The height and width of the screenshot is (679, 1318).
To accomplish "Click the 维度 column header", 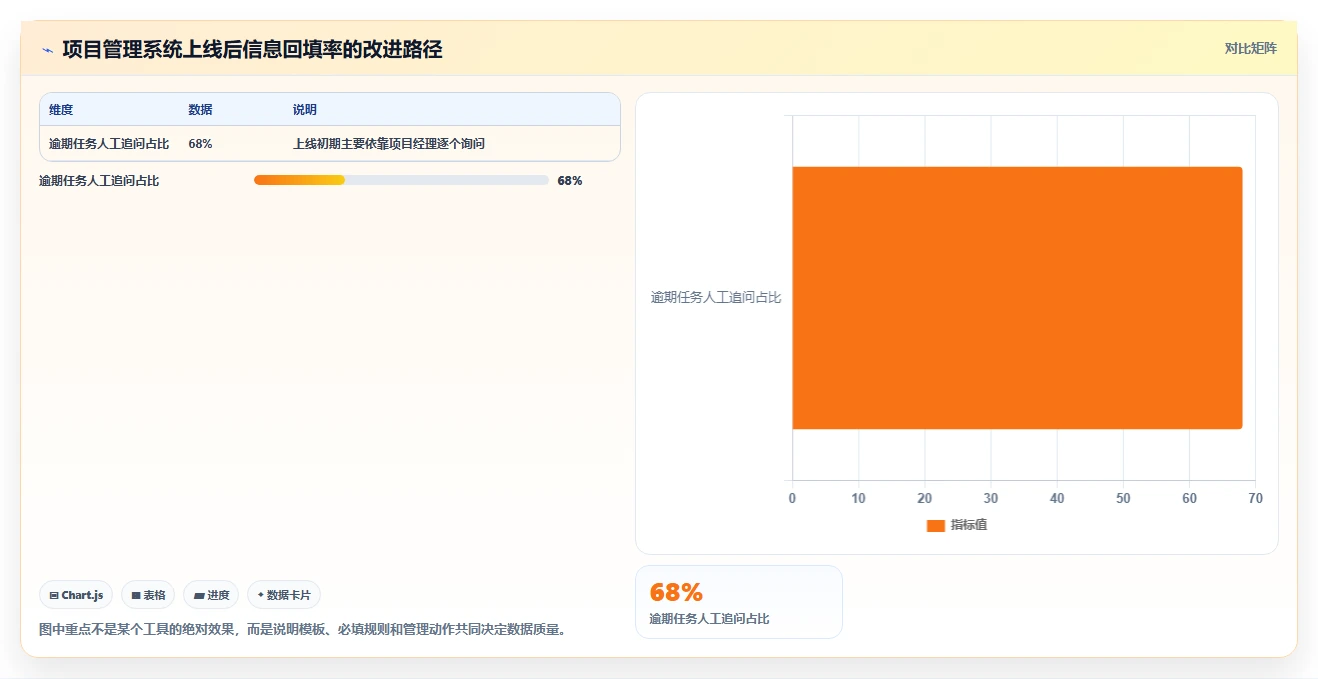I will [x=61, y=110].
